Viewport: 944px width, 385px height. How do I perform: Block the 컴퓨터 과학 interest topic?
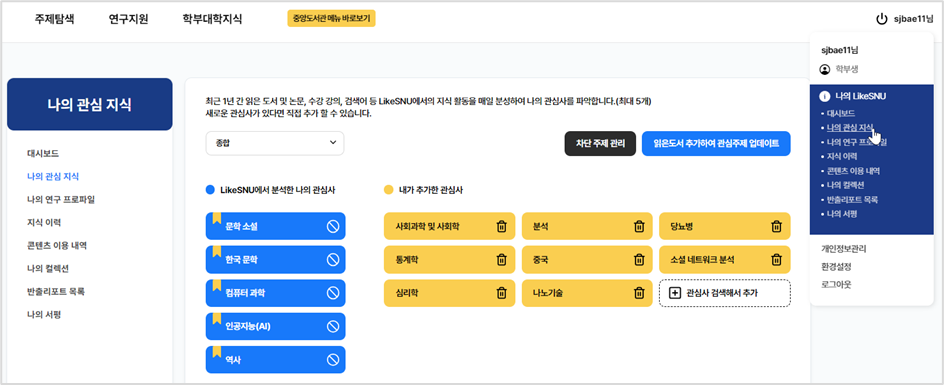(333, 293)
